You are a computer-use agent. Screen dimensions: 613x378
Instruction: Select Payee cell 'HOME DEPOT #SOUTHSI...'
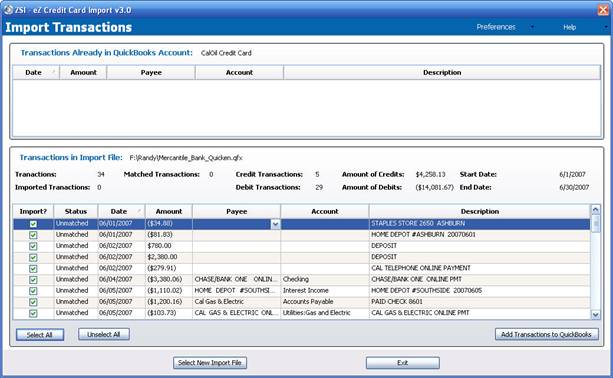point(236,290)
